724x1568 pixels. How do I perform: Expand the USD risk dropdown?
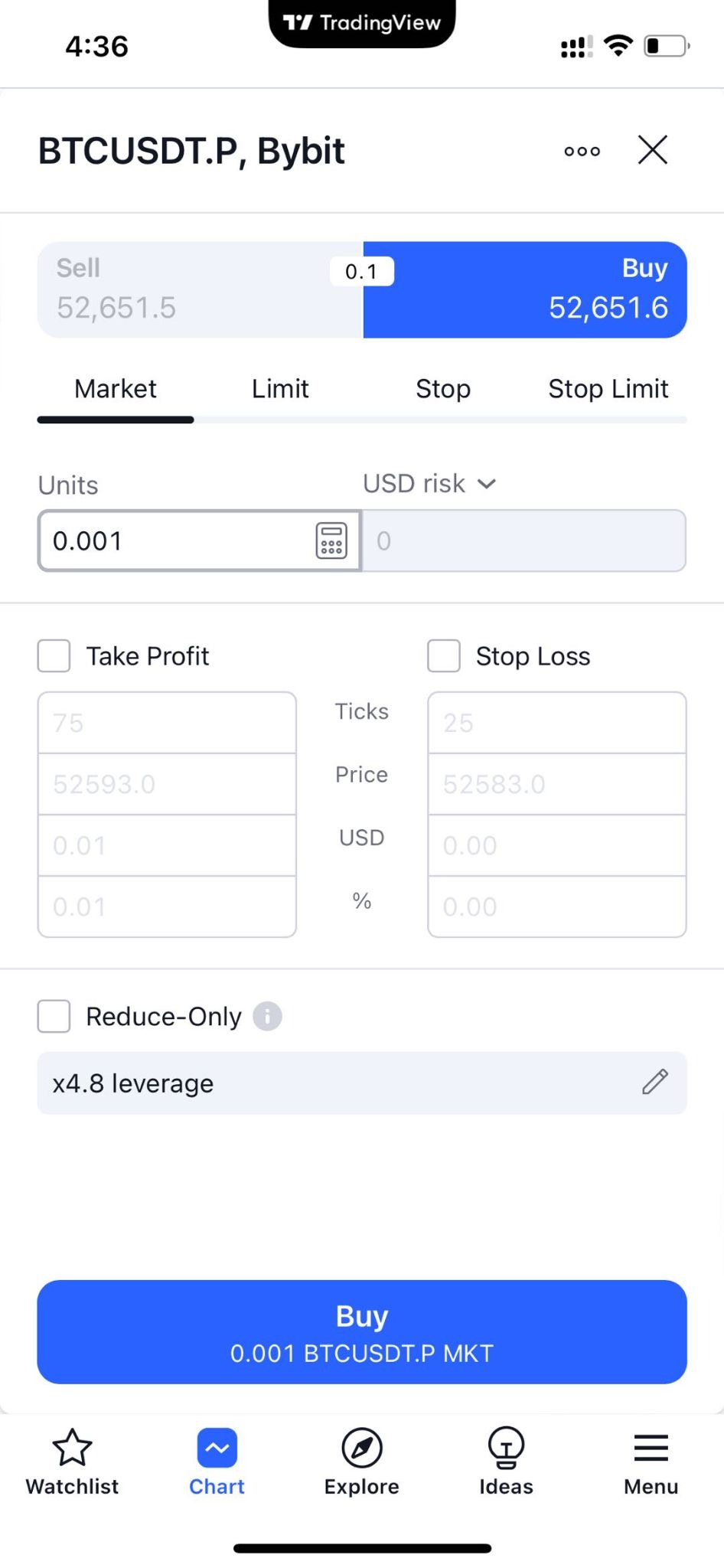[429, 484]
